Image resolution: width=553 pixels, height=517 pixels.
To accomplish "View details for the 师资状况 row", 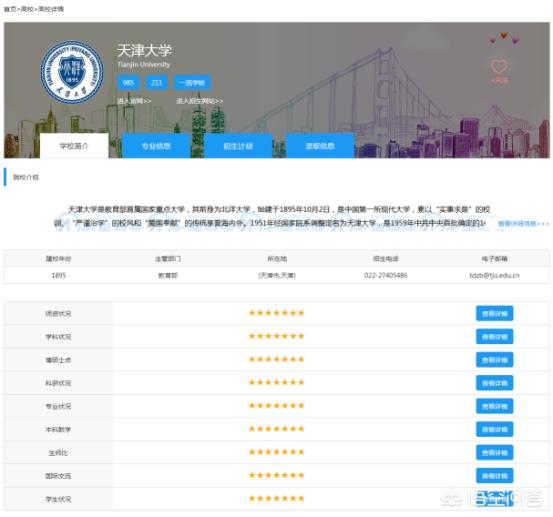I will (x=494, y=314).
